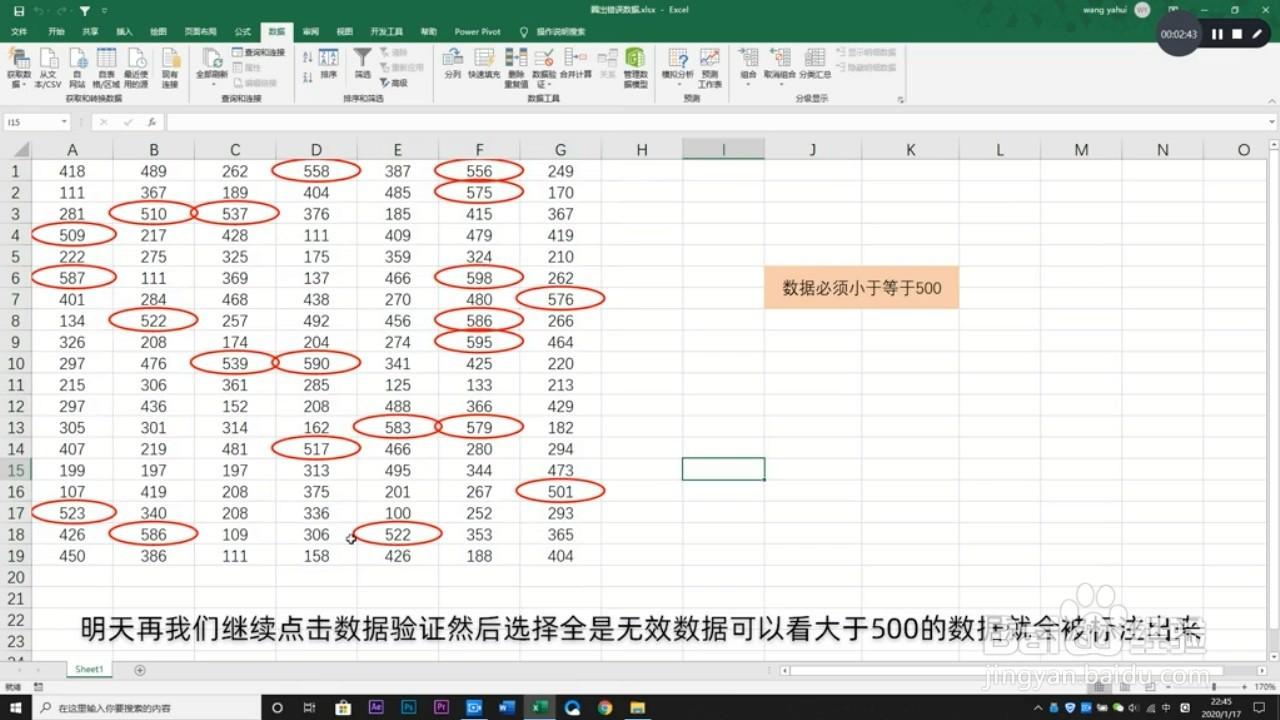Click the 全部刷新 (Refresh All) icon
Image resolution: width=1280 pixels, height=720 pixels.
[213, 60]
